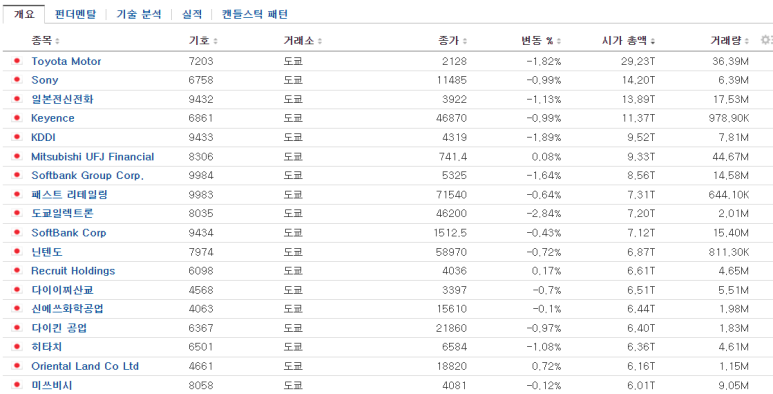Open the 다이킨 공업 stock link
This screenshot has width=773, height=394.
coord(59,328)
